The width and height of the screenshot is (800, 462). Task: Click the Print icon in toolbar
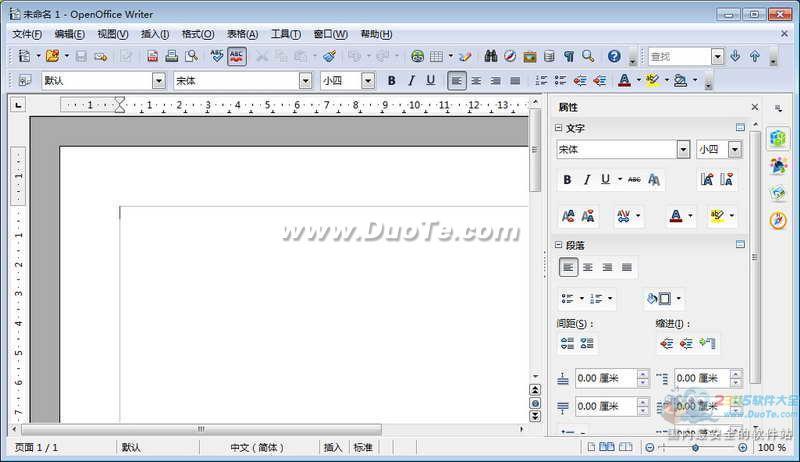[x=171, y=56]
